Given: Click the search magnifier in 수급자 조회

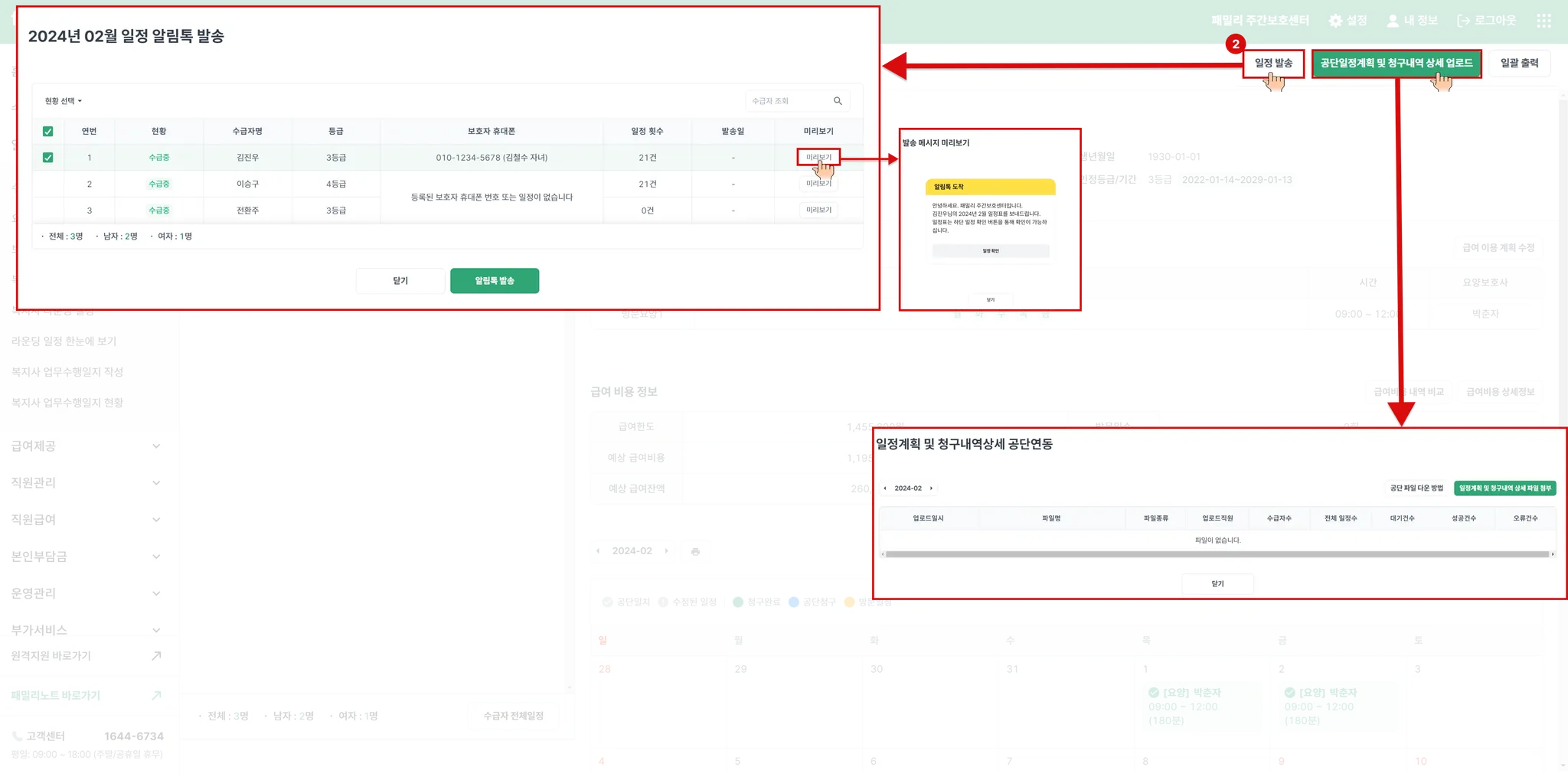Looking at the screenshot, I should (x=838, y=101).
